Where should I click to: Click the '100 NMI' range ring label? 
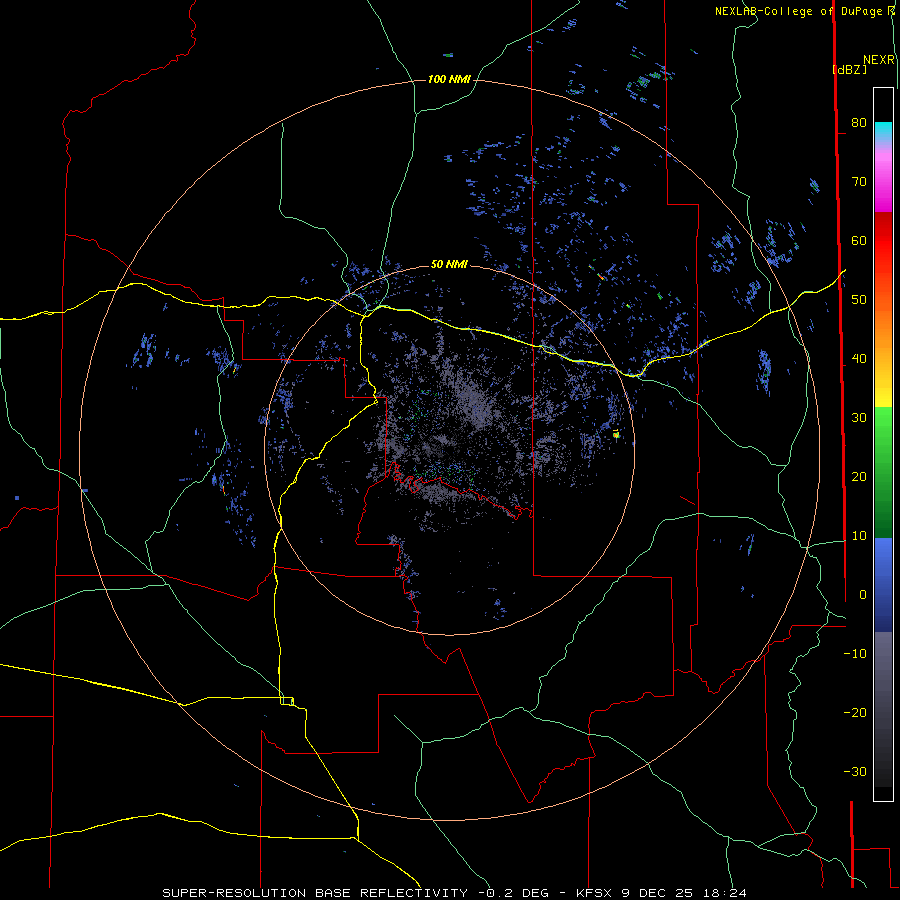(449, 79)
